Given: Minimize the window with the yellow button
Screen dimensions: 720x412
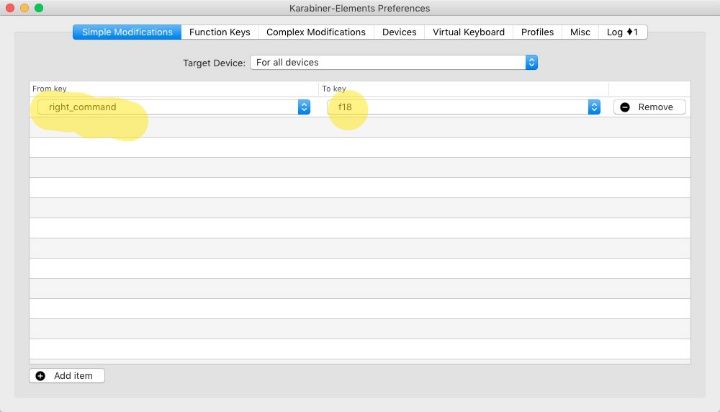Looking at the screenshot, I should click(24, 8).
